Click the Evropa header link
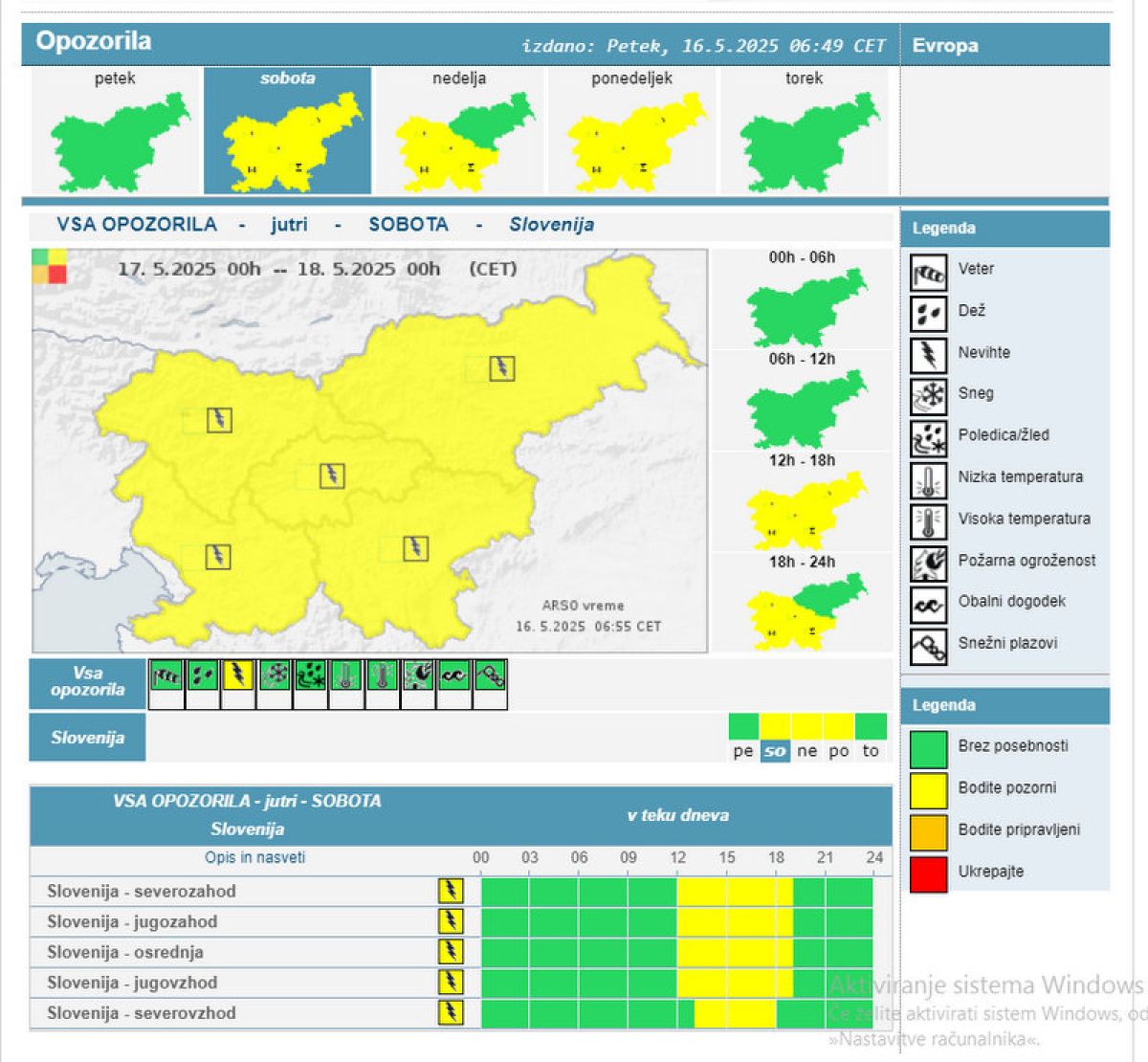The height and width of the screenshot is (1062, 1148). [x=945, y=46]
